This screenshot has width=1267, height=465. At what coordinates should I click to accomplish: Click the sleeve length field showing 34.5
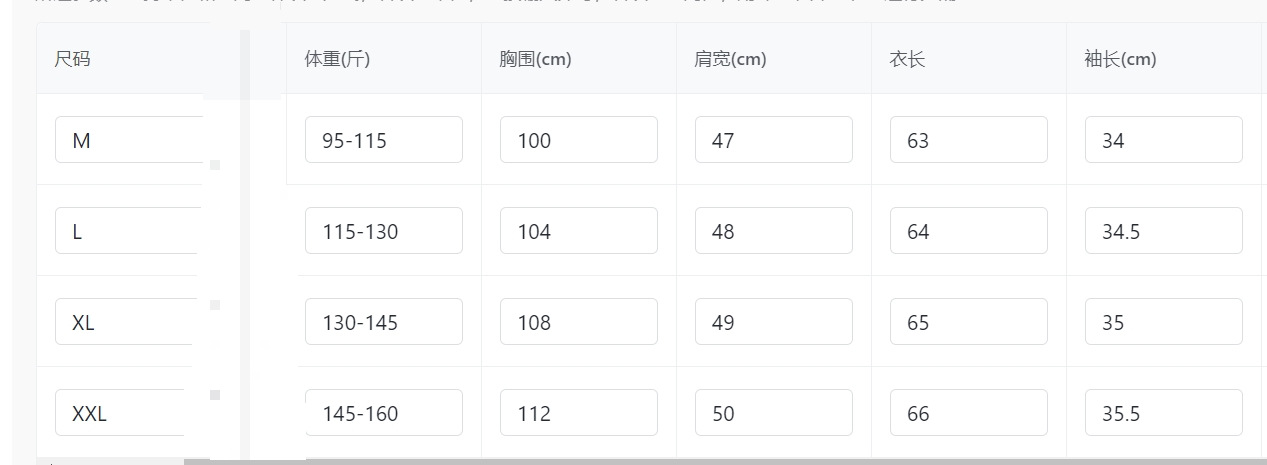click(x=1164, y=231)
